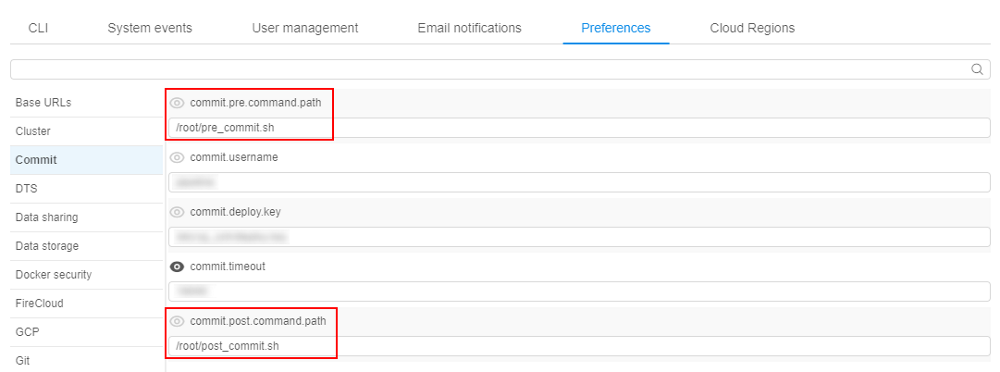Toggle visibility eye for commit.pre.command.path
Screen dimensions: 1000x372
tap(177, 103)
